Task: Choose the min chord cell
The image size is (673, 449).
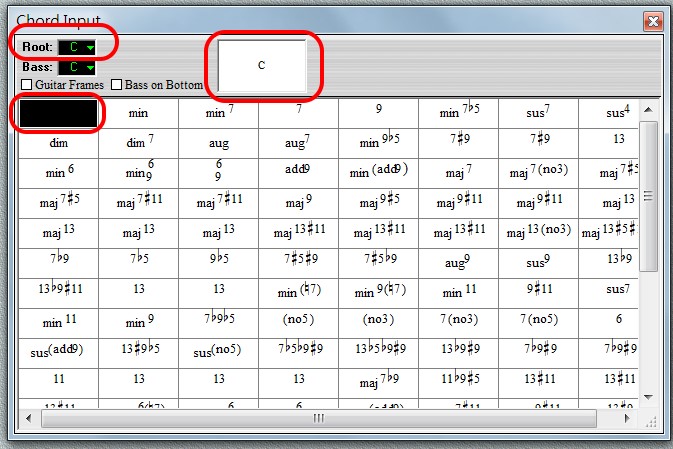Action: [139, 113]
